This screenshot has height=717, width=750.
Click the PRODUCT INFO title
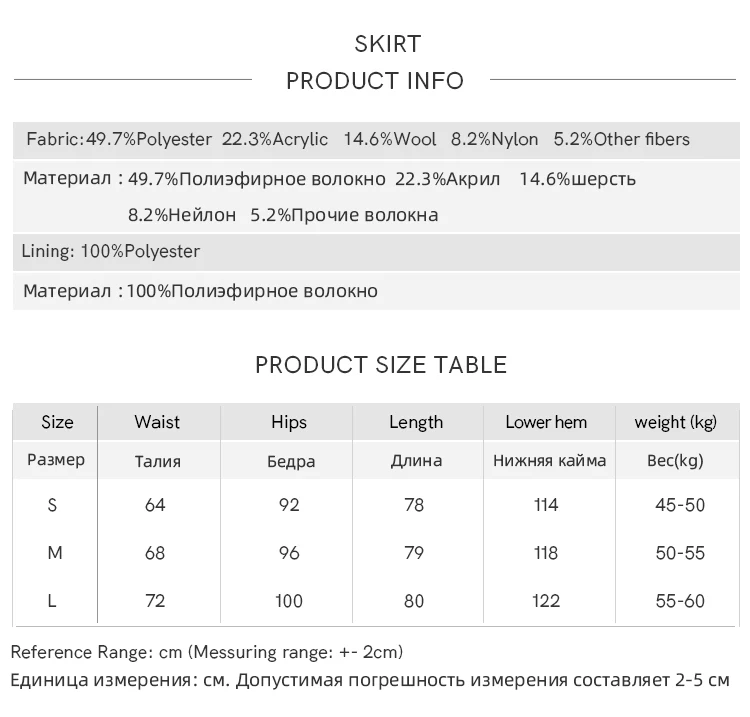coord(375,81)
